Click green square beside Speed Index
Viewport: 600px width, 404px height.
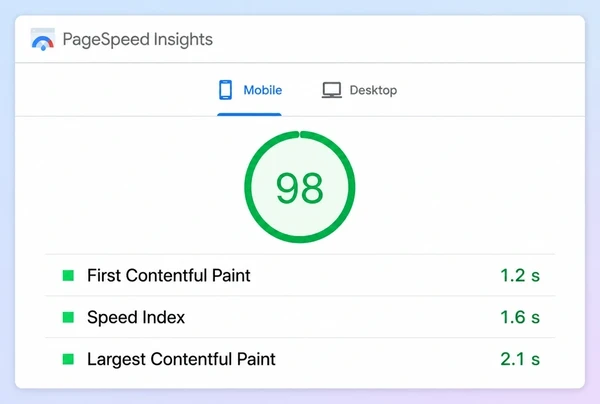click(68, 317)
